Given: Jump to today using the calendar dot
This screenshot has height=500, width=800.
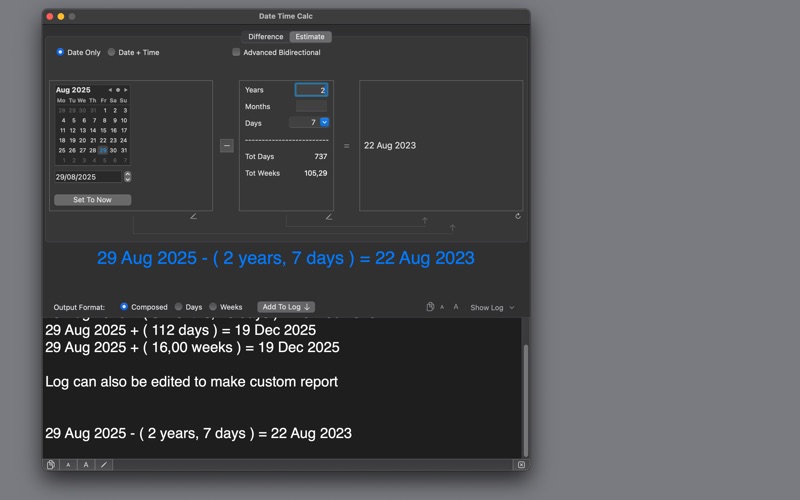Looking at the screenshot, I should (118, 90).
